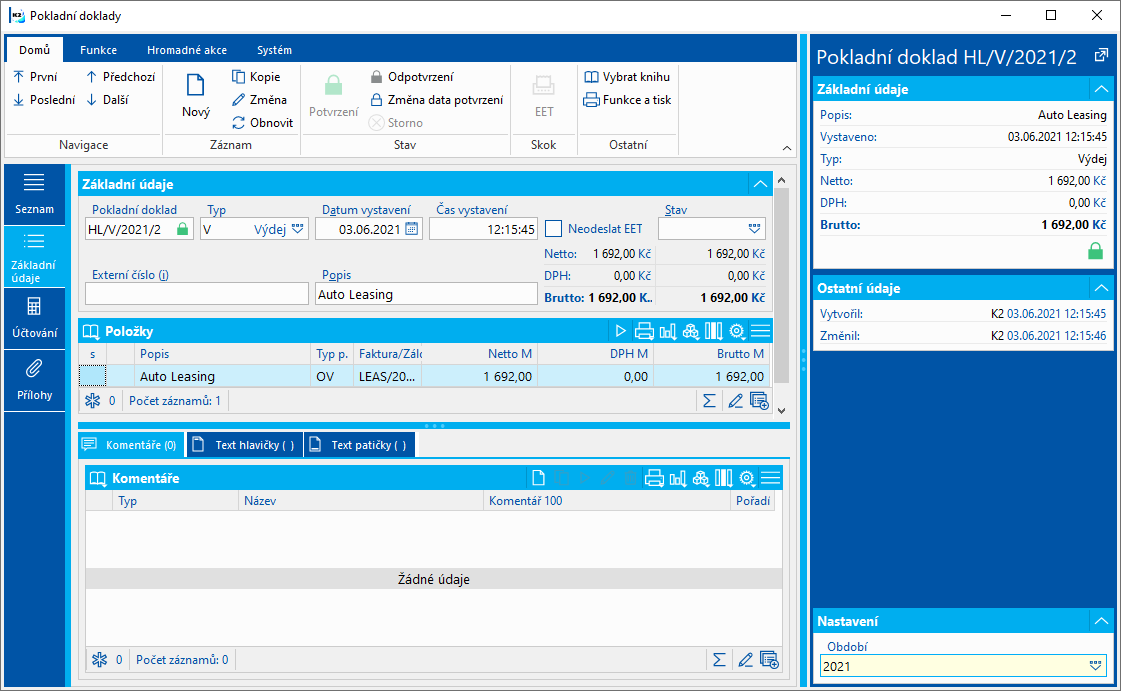
Task: Open the Základní údaje sidebar section
Action: (34, 257)
